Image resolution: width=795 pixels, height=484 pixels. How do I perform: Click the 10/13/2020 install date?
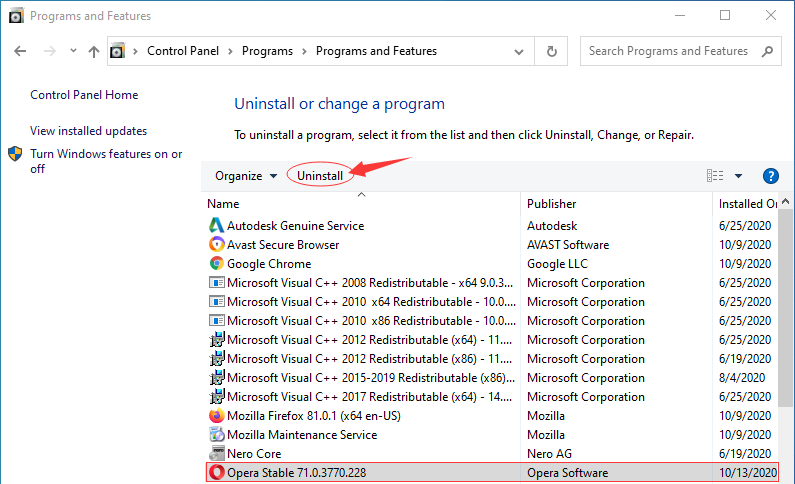(748, 473)
